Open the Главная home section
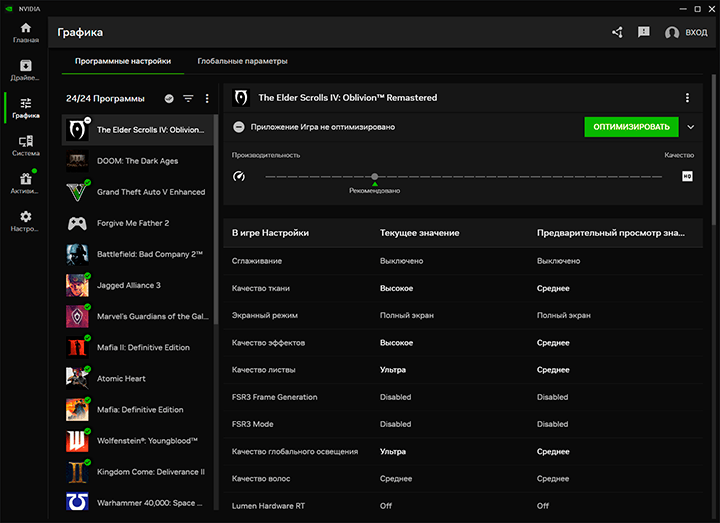This screenshot has height=523, width=720. [x=26, y=33]
